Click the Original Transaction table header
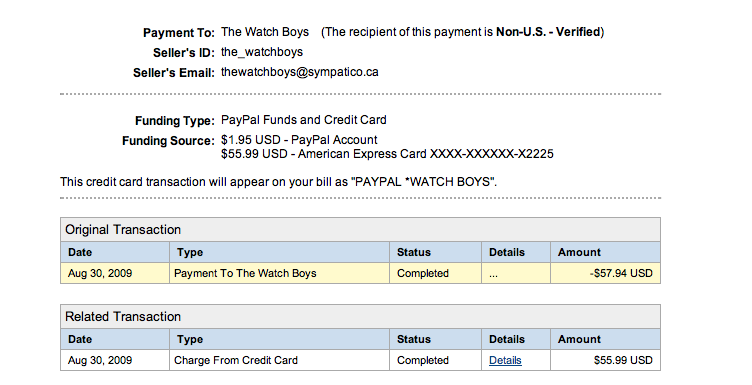Image resolution: width=752 pixels, height=385 pixels. (360, 230)
